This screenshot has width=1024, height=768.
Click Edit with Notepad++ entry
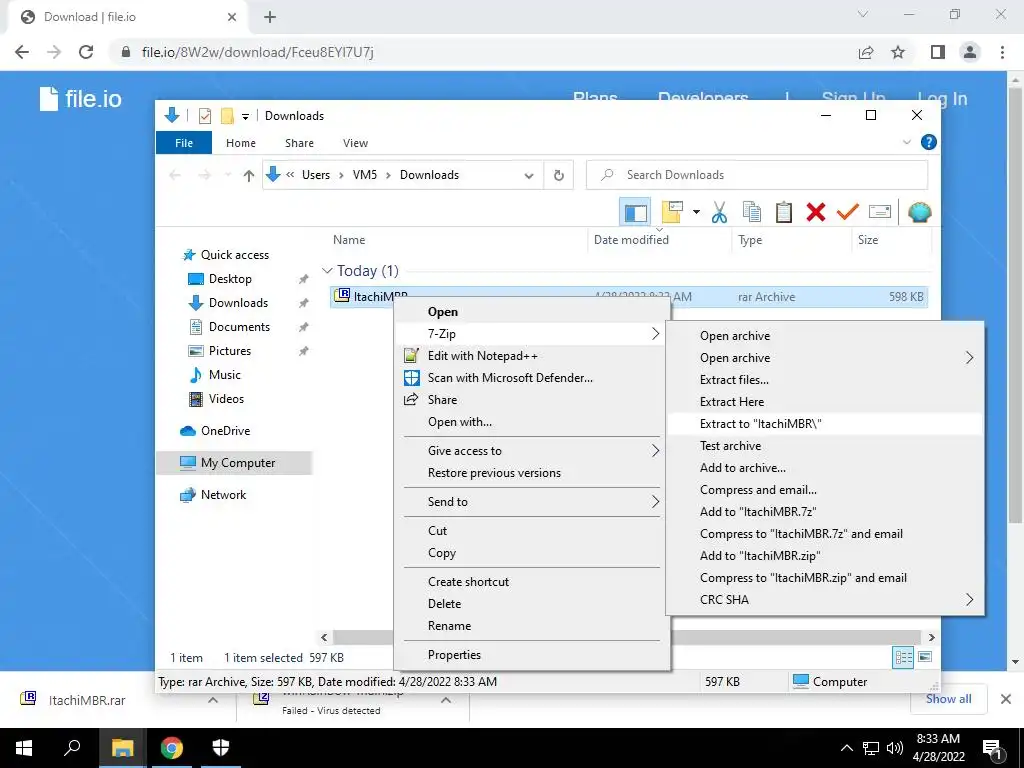click(x=530, y=356)
